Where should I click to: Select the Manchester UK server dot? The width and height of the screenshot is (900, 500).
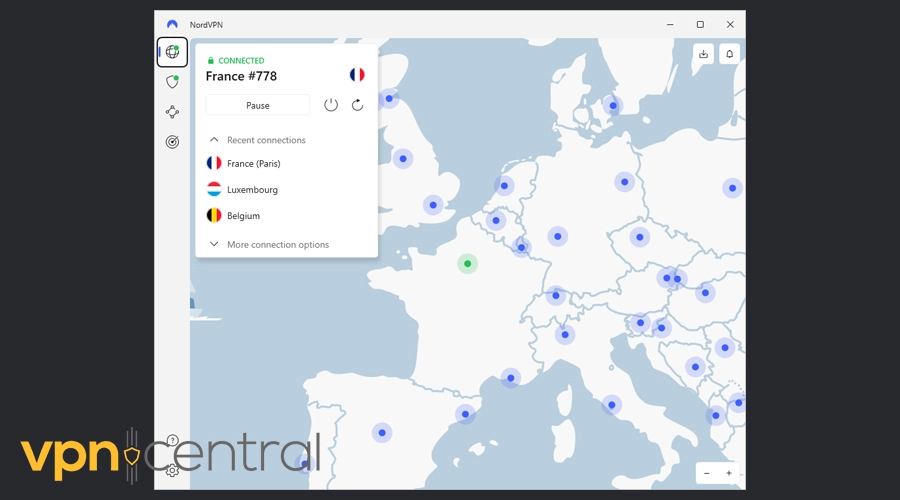403,159
